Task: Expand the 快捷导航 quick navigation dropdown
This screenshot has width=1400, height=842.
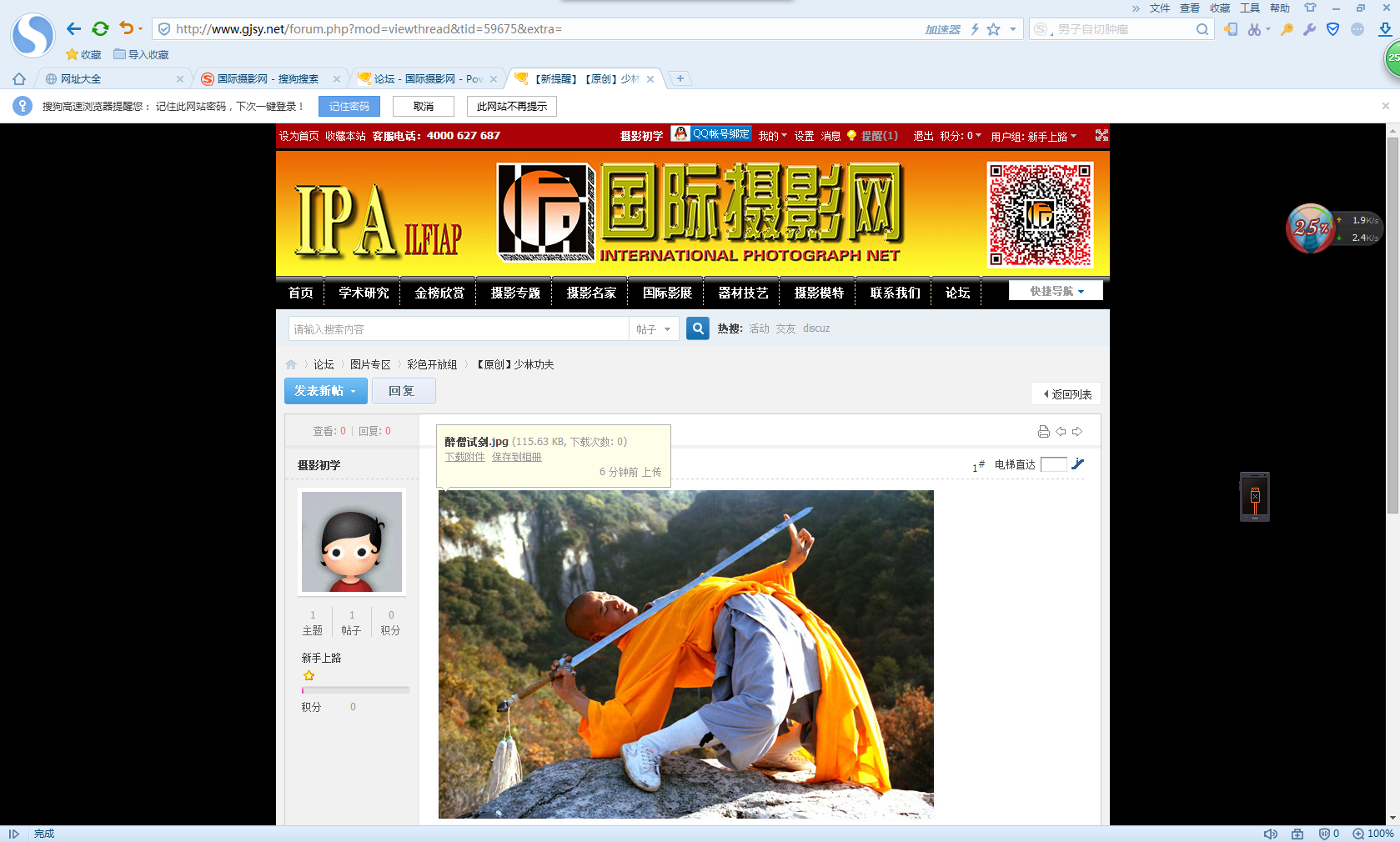Action: [x=1056, y=291]
